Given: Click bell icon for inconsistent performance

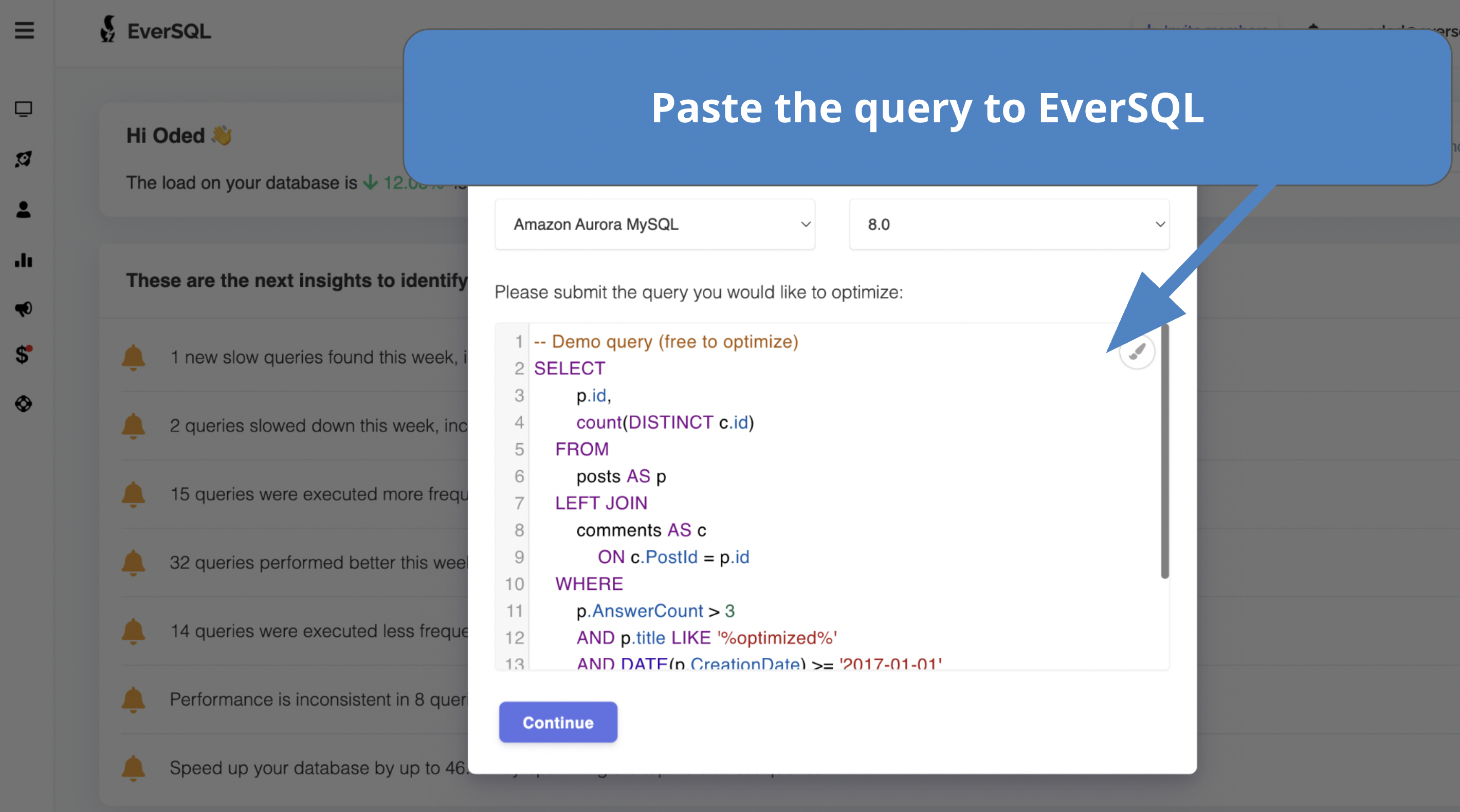Looking at the screenshot, I should [x=133, y=700].
